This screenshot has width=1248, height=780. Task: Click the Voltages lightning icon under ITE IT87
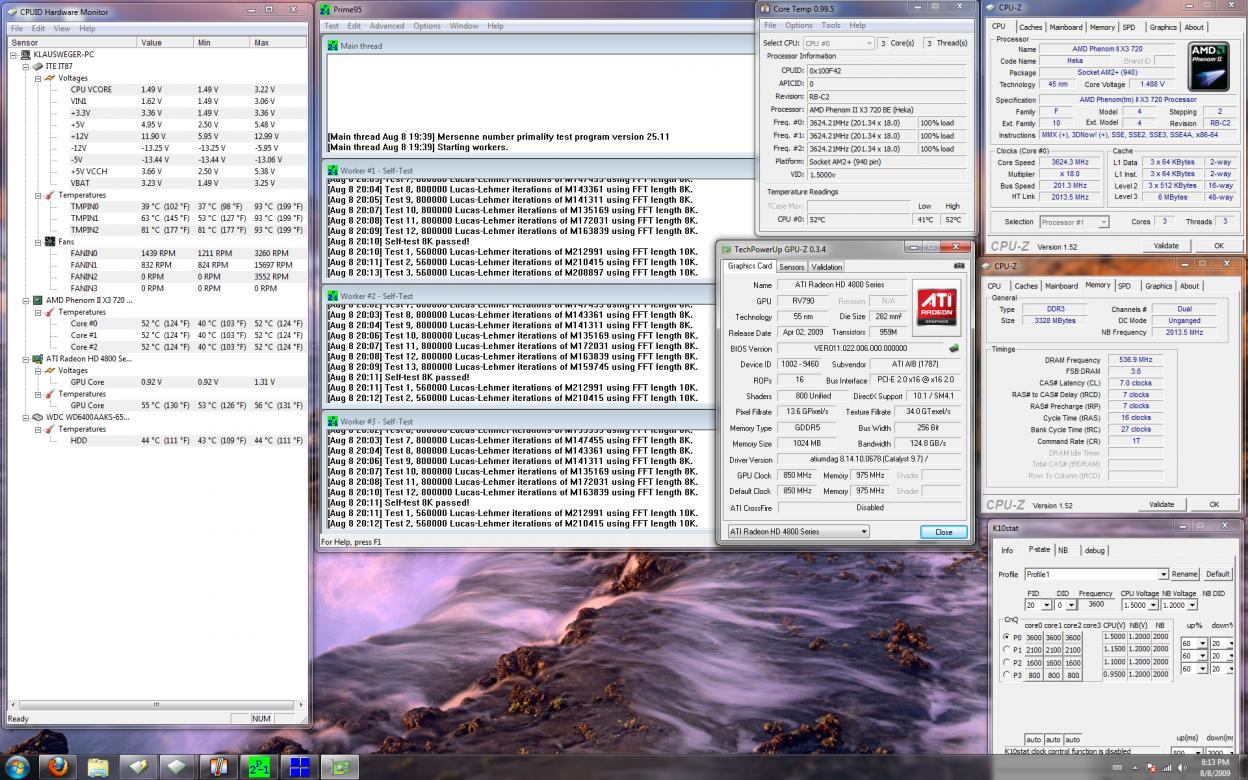(x=49, y=78)
